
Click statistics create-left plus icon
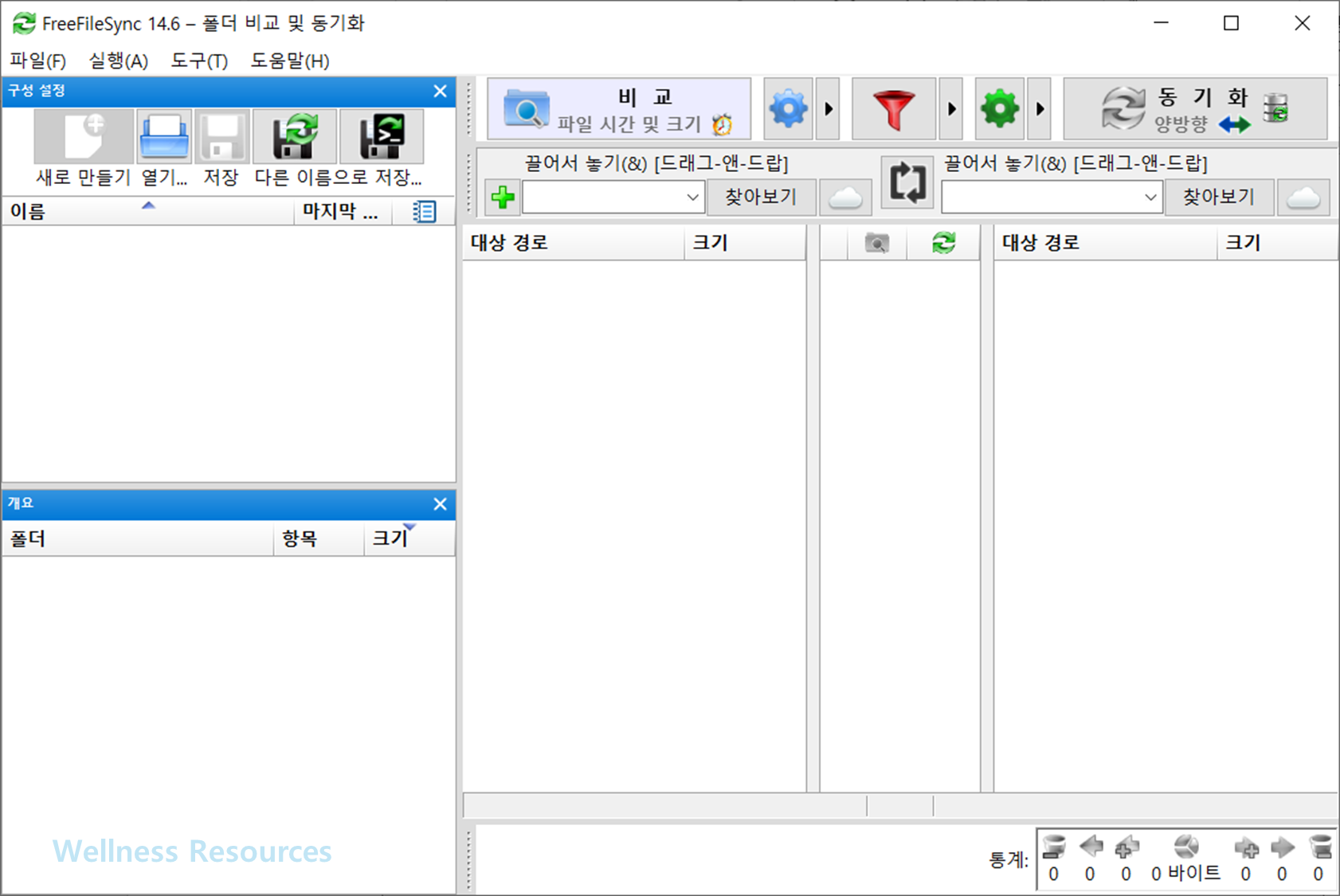(1126, 847)
